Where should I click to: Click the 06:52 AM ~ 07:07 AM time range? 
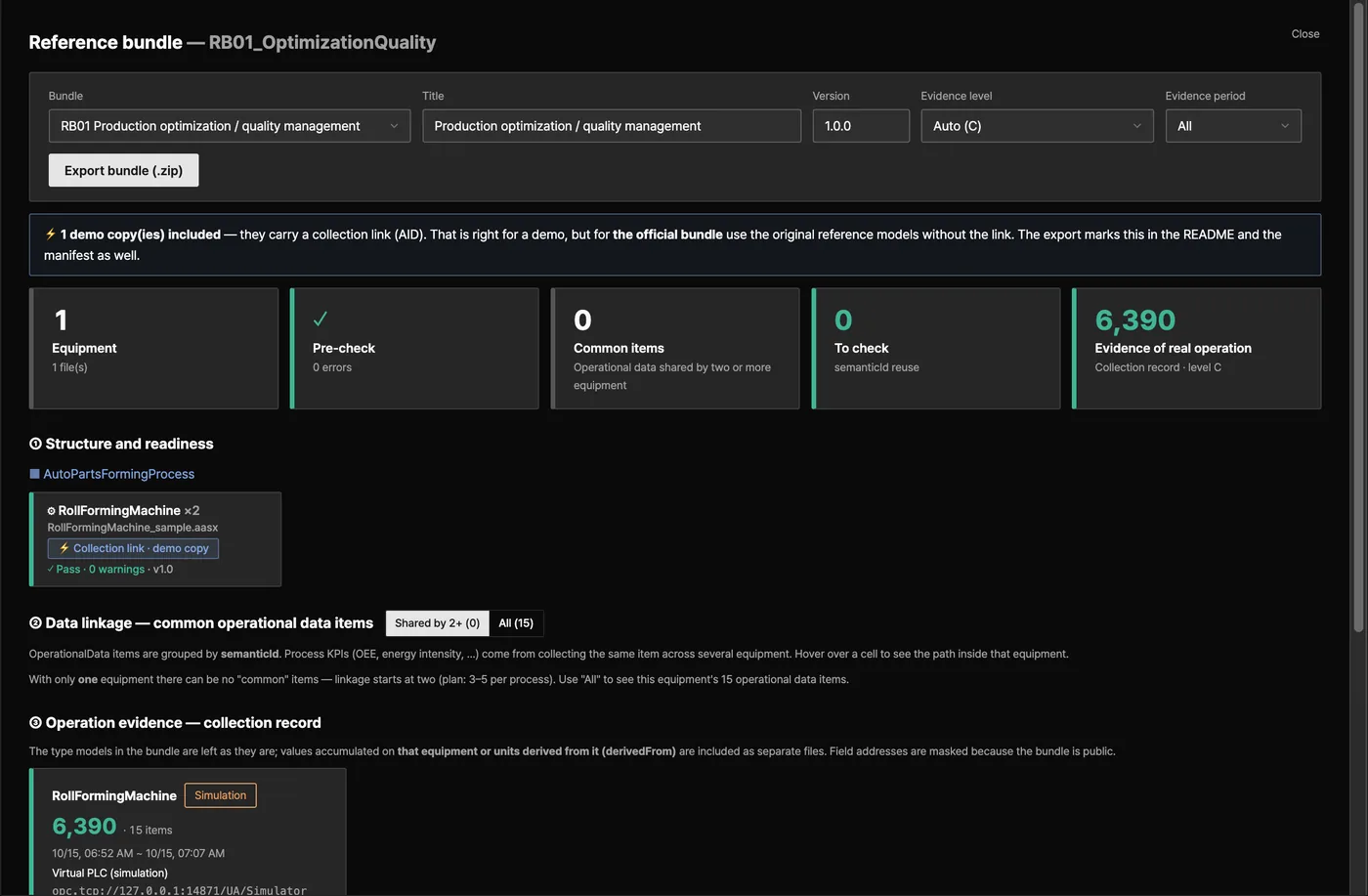tap(139, 853)
